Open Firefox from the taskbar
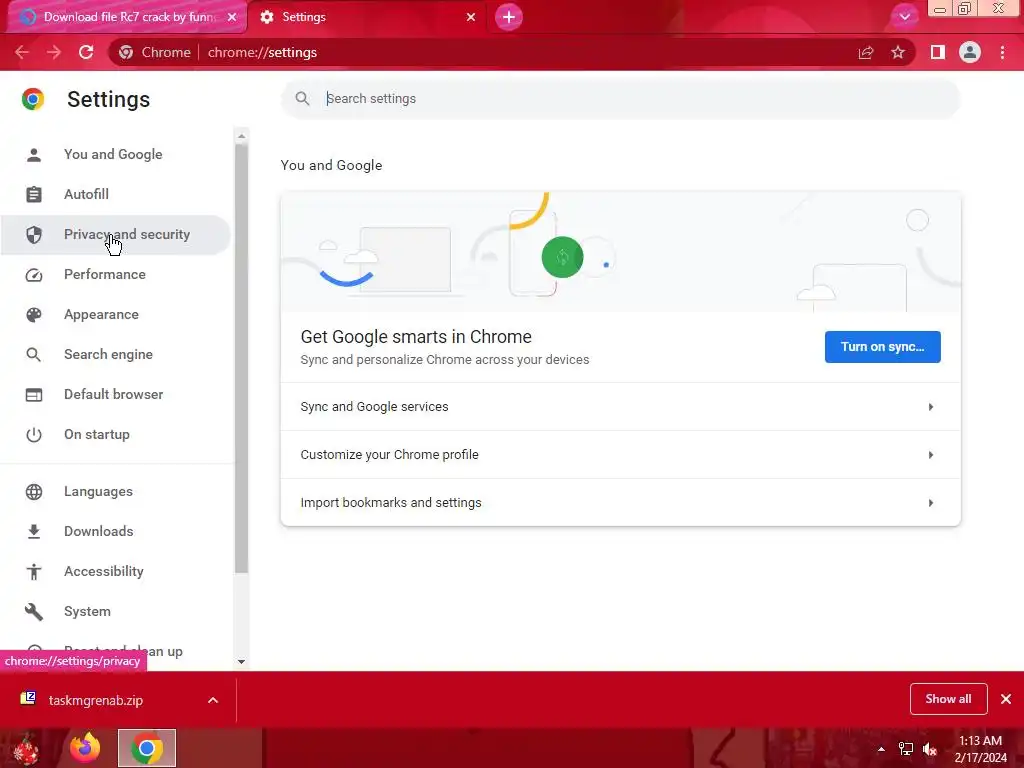Viewport: 1024px width, 768px height. point(86,748)
